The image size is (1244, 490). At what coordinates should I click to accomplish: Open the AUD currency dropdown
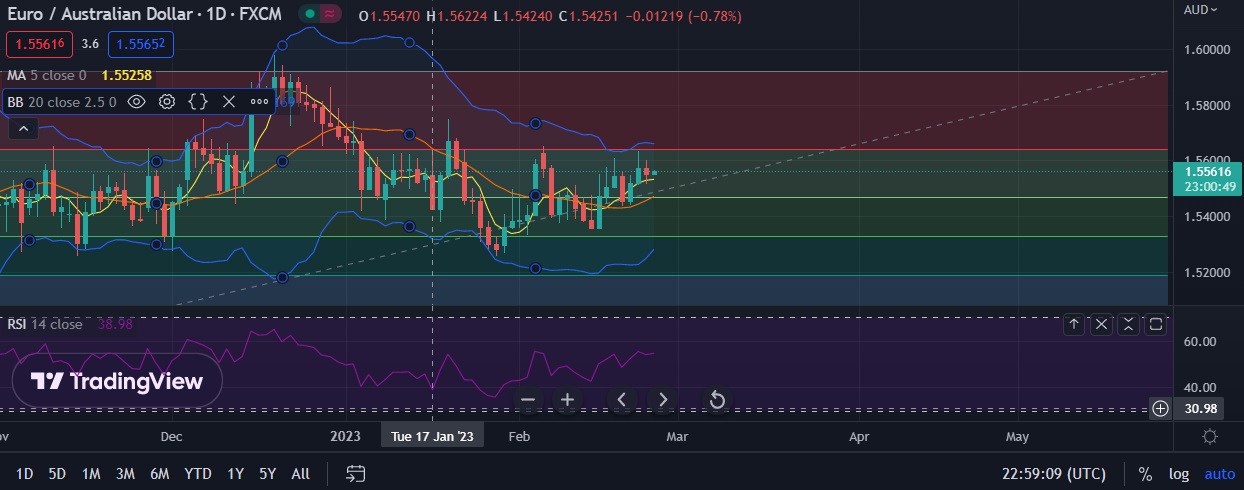point(1201,10)
